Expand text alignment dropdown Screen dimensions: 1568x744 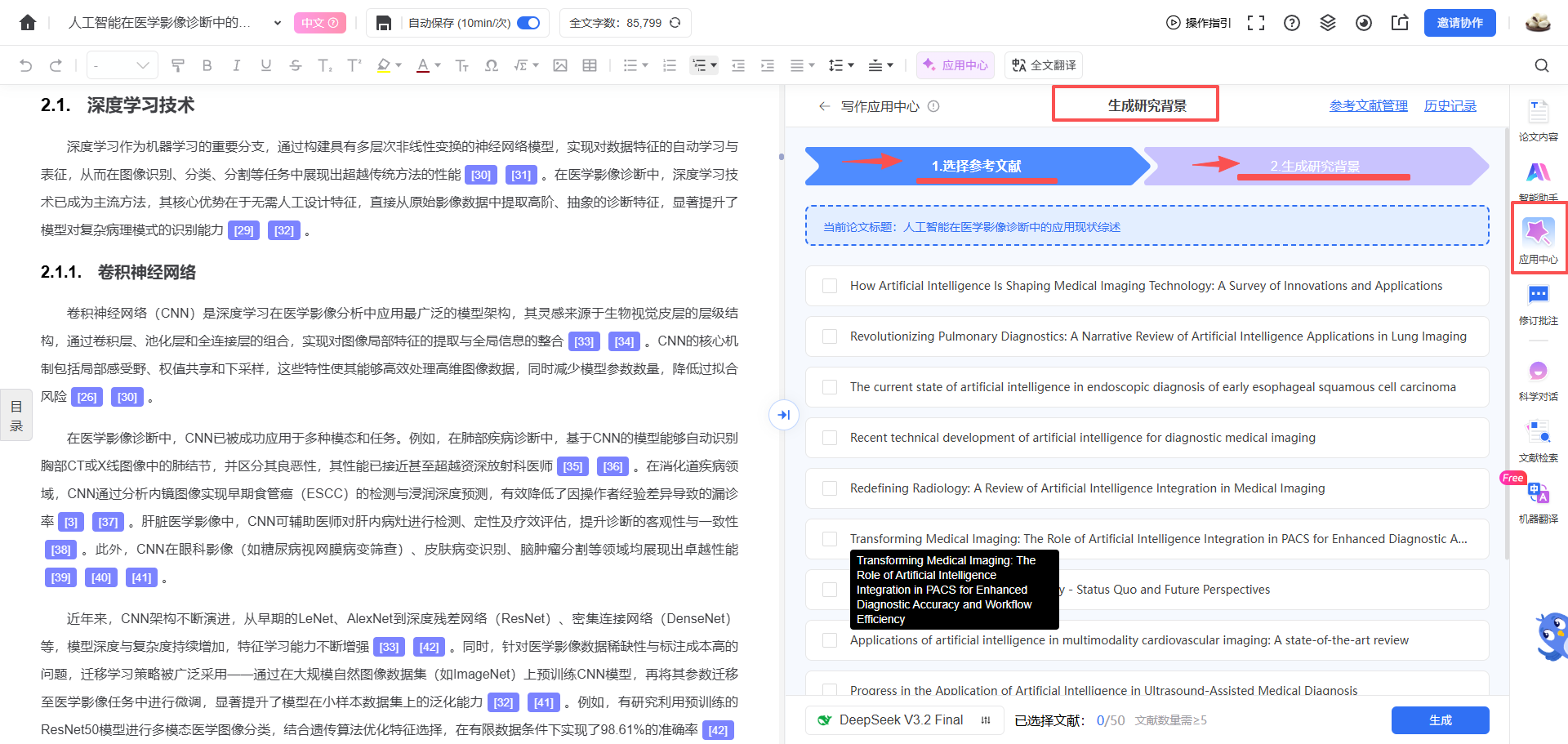click(x=812, y=65)
